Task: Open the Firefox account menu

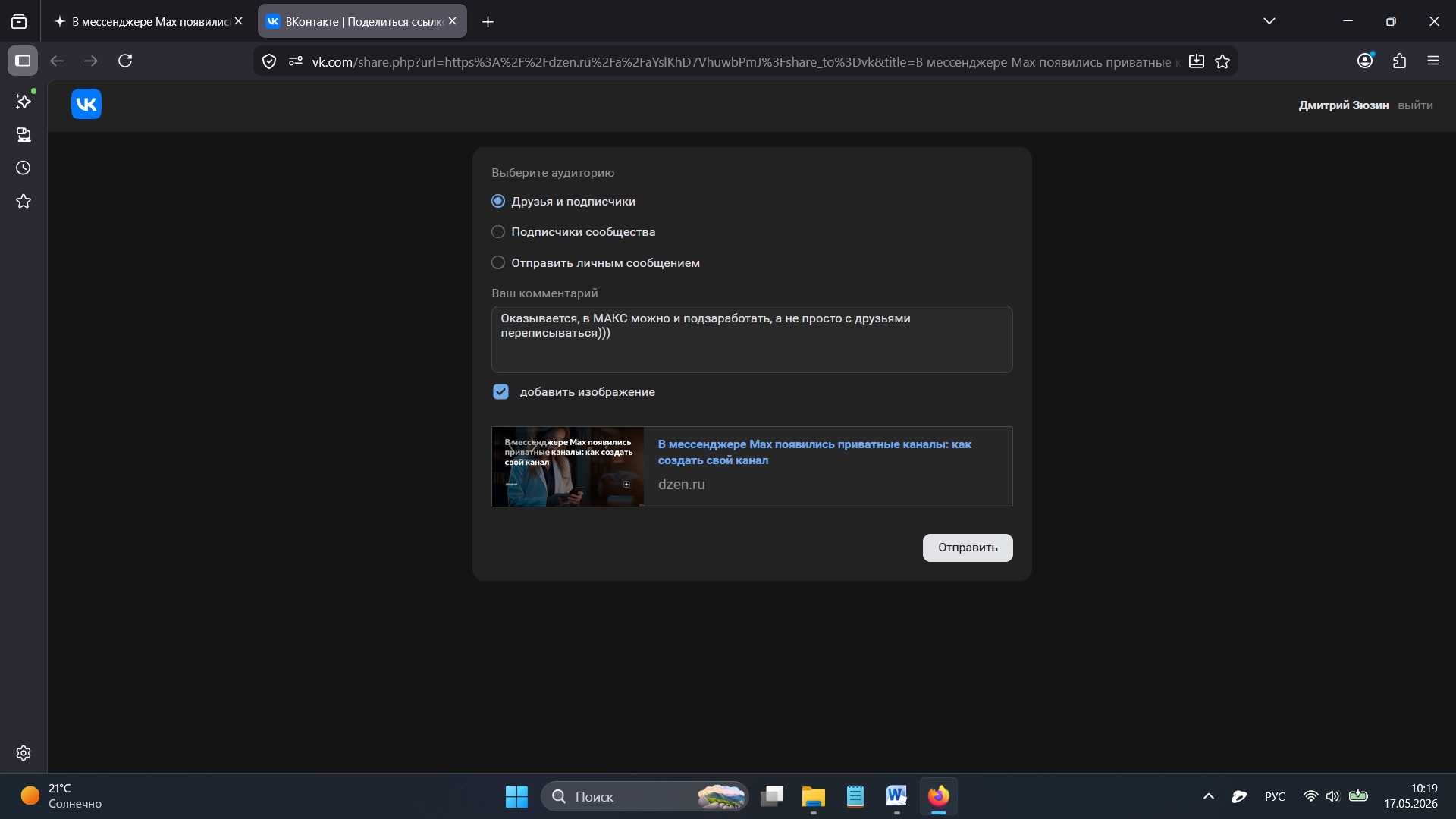Action: click(1365, 61)
